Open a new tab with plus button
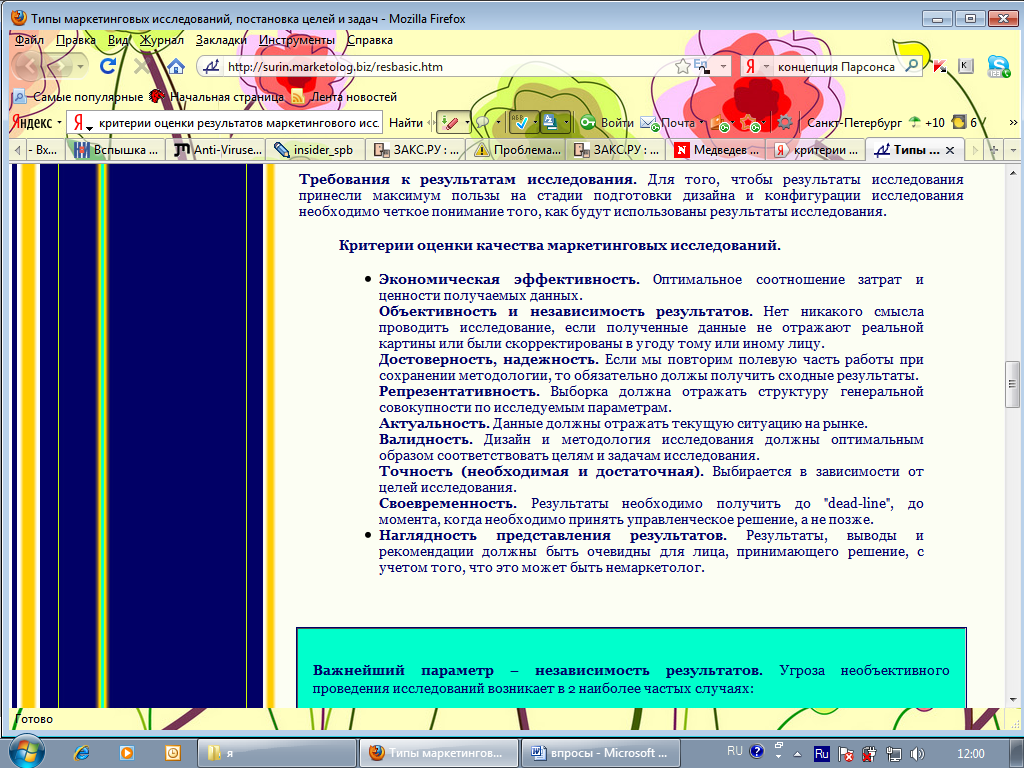This screenshot has height=768, width=1024. 994,150
